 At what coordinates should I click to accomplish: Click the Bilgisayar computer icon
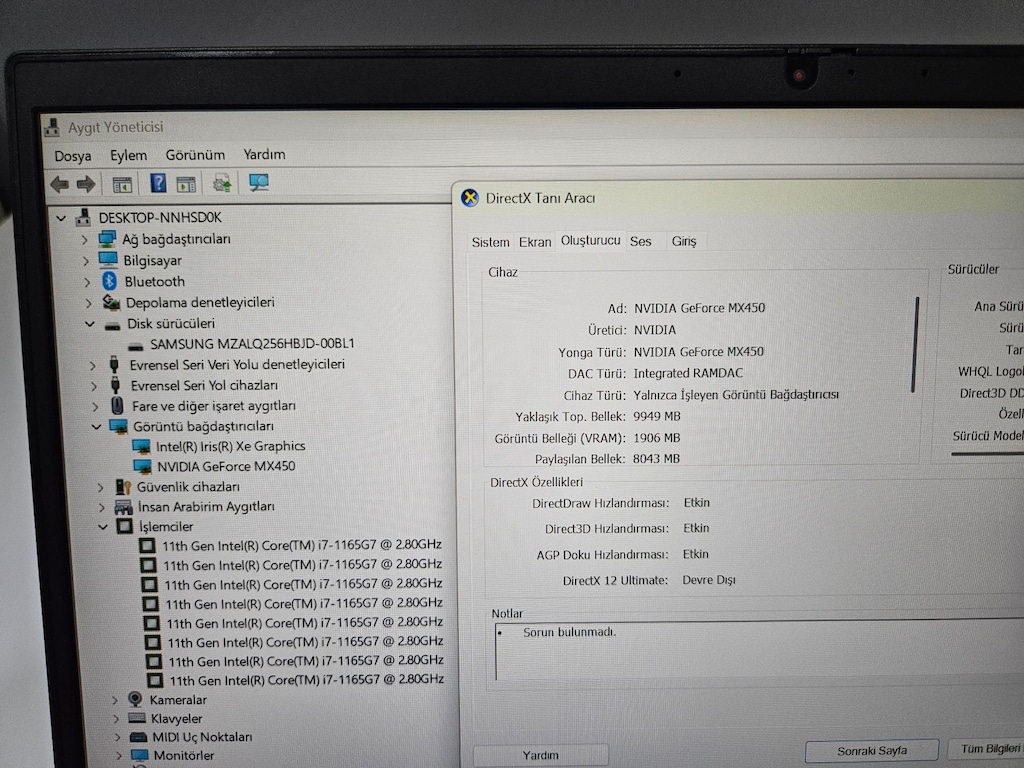point(108,260)
